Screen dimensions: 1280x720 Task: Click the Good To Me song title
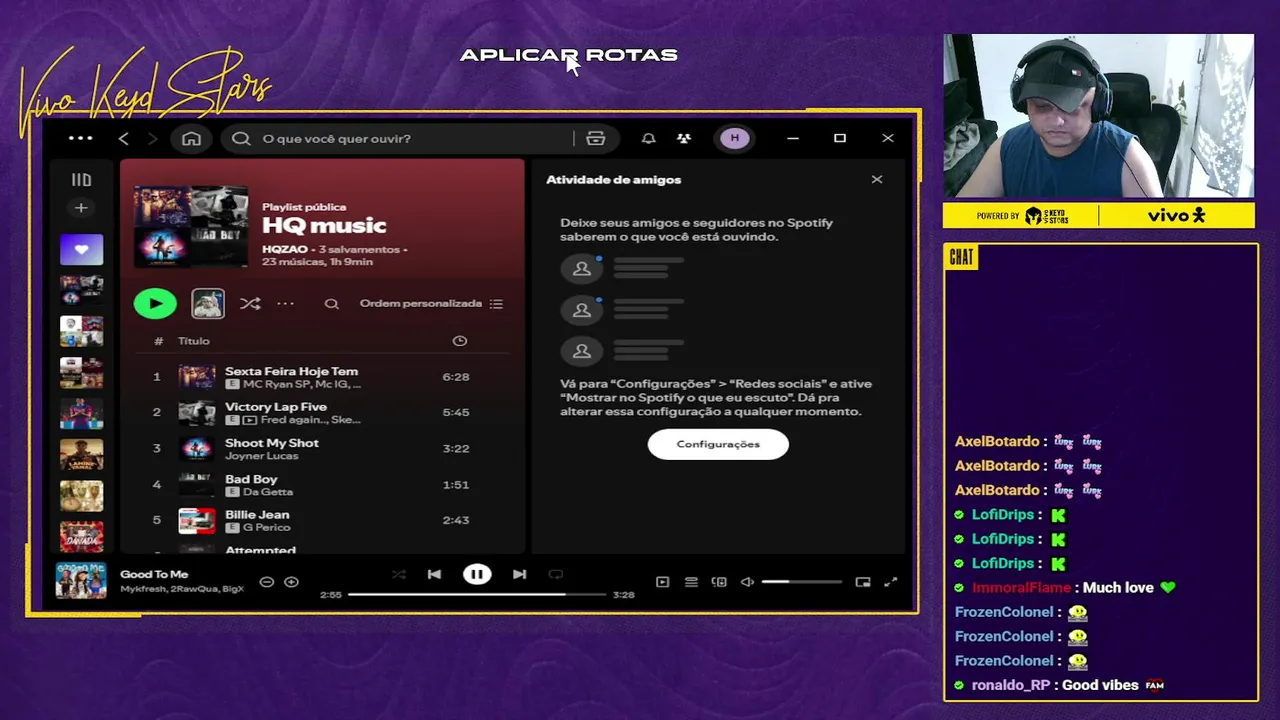tap(154, 575)
